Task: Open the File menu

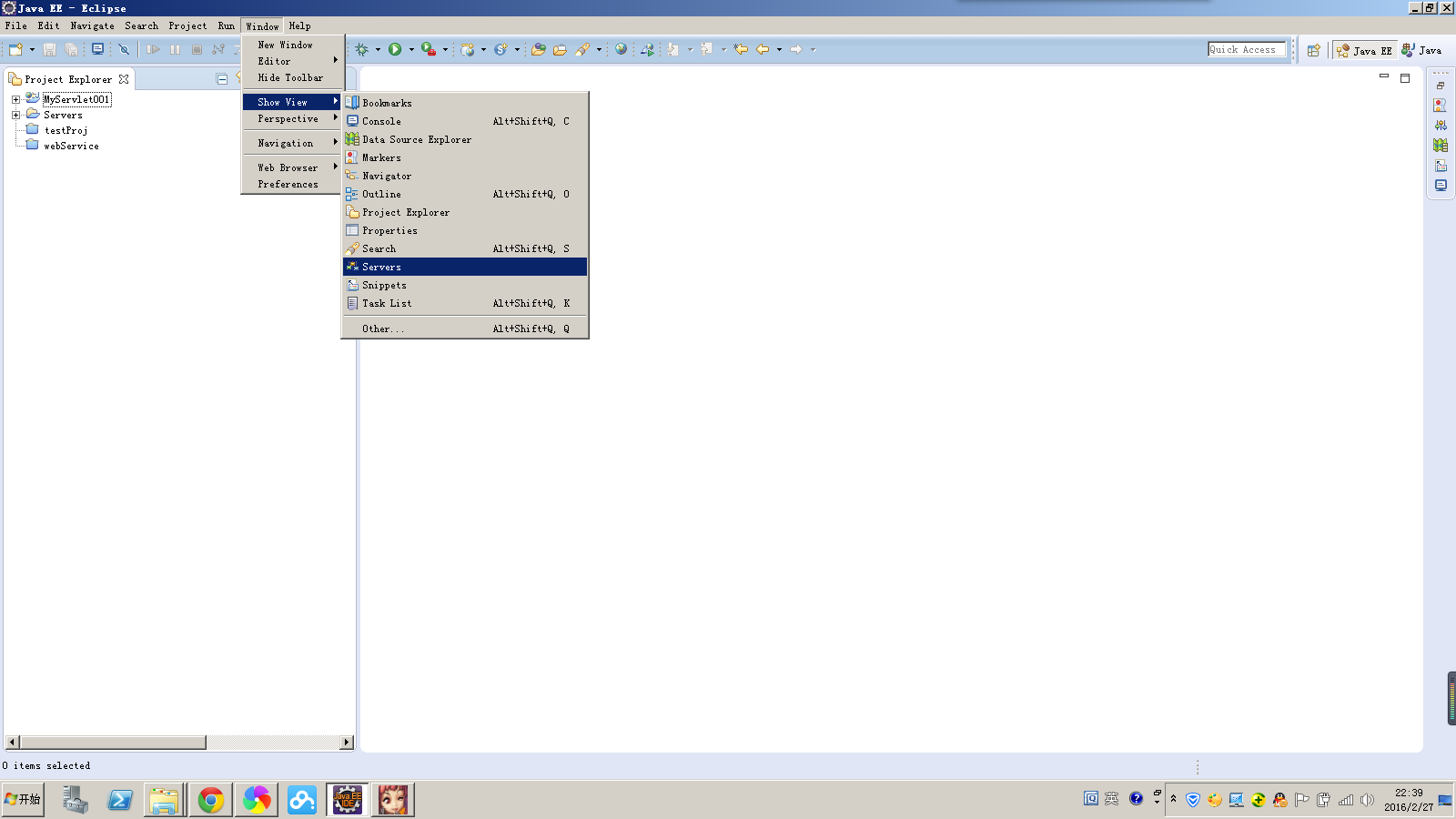Action: pyautogui.click(x=16, y=26)
